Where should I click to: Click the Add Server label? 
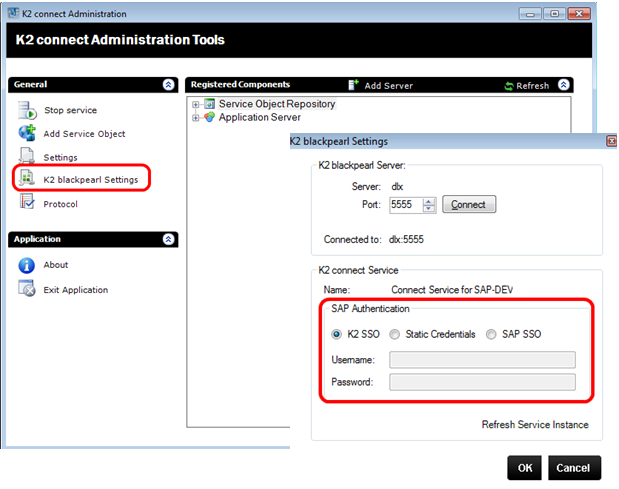tap(388, 86)
